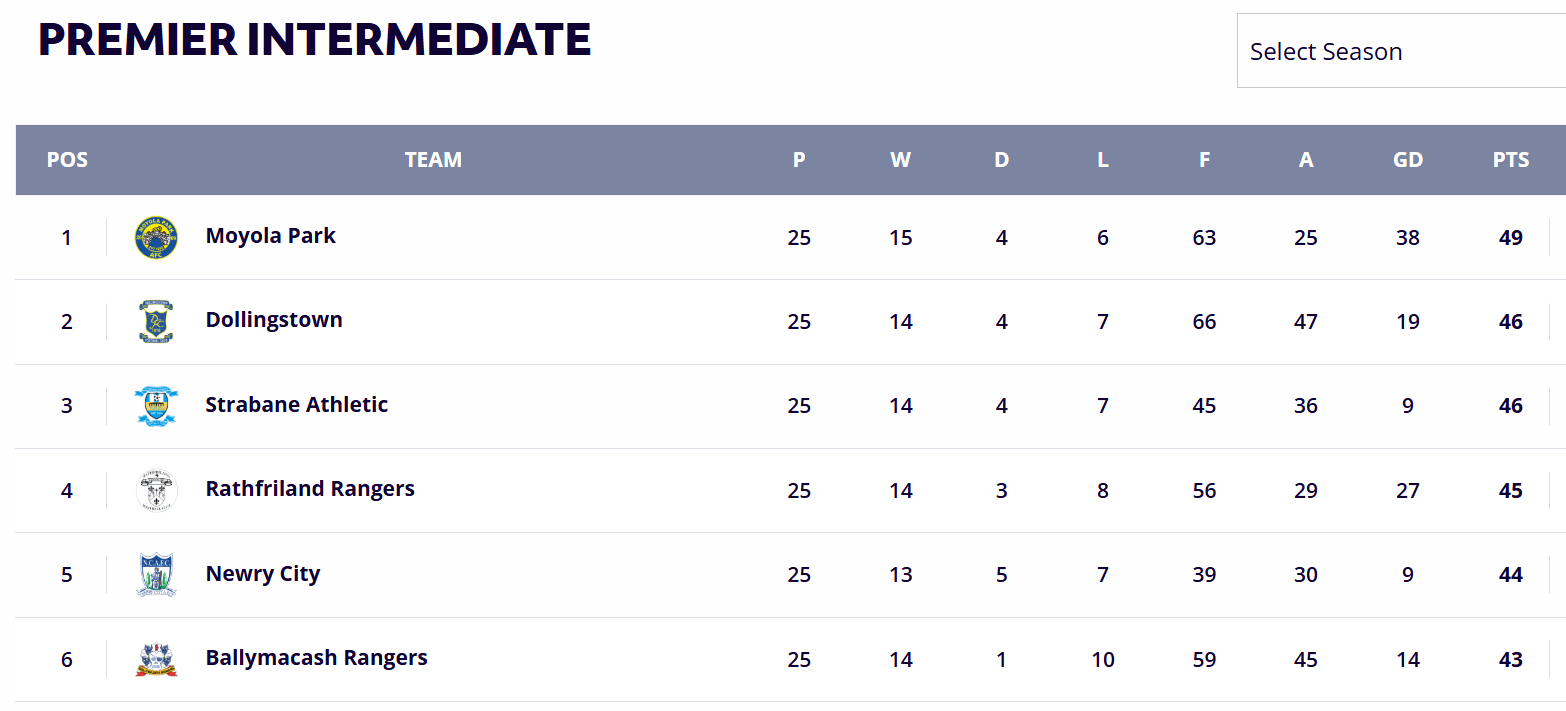Image resolution: width=1566 pixels, height=711 pixels.
Task: Open the Dollingstown team link
Action: click(x=274, y=320)
